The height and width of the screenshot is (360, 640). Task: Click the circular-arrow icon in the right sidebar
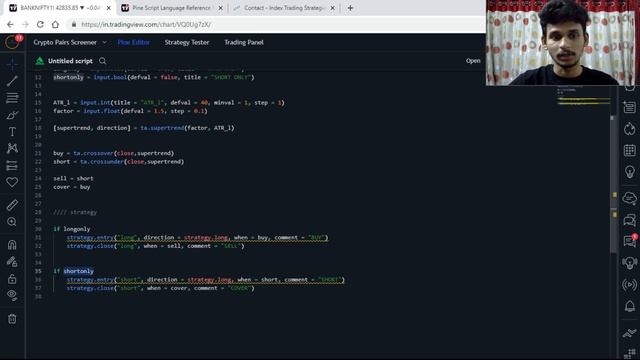click(x=629, y=129)
